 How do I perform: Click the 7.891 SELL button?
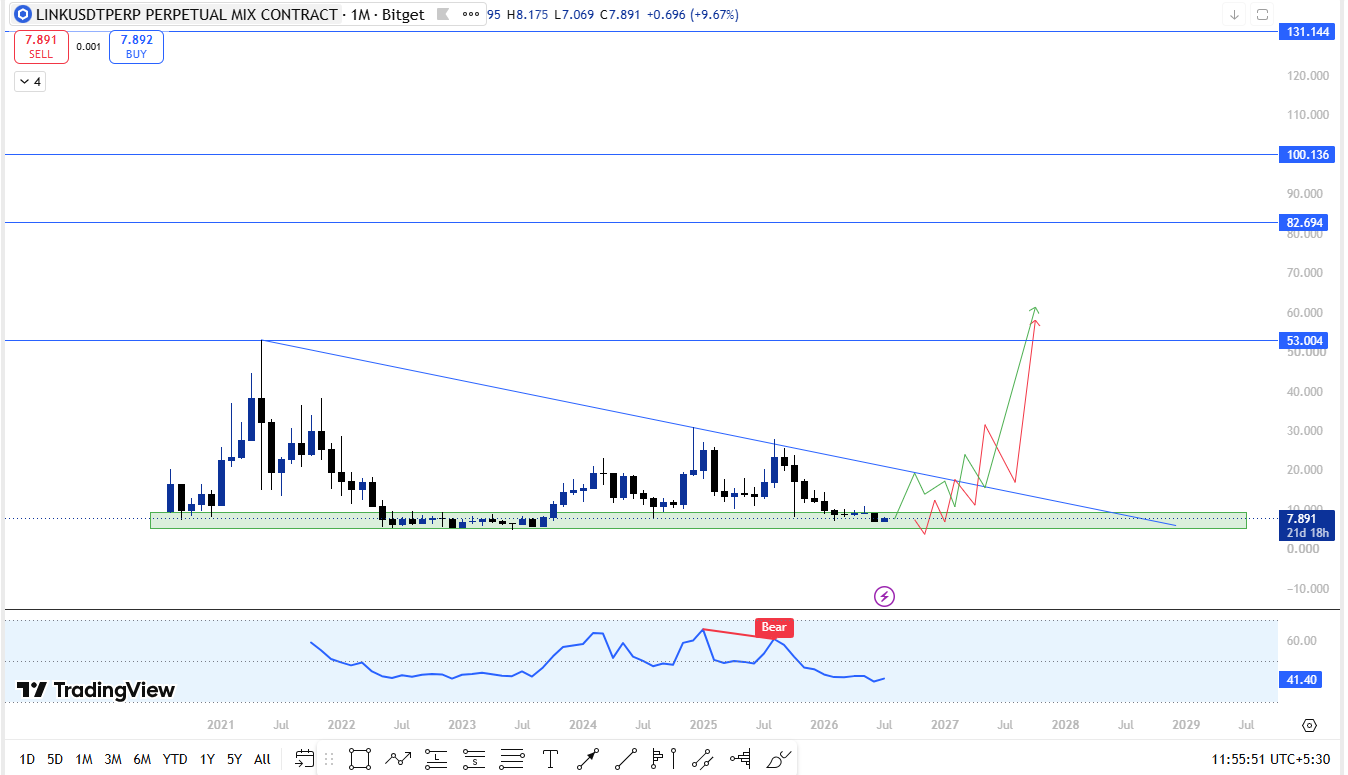click(x=41, y=47)
